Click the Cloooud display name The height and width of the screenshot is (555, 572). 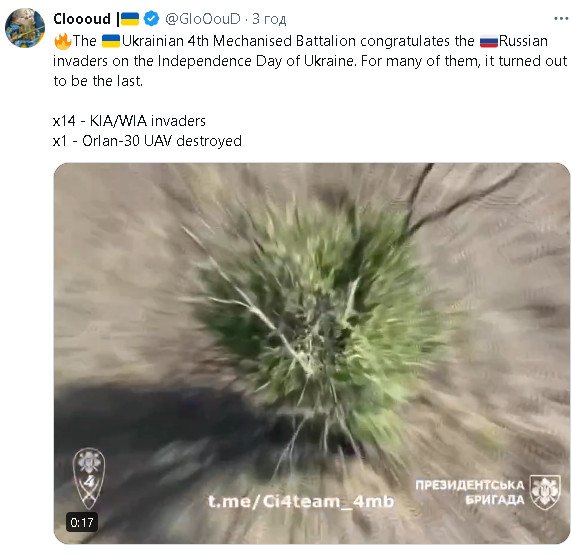click(x=82, y=19)
